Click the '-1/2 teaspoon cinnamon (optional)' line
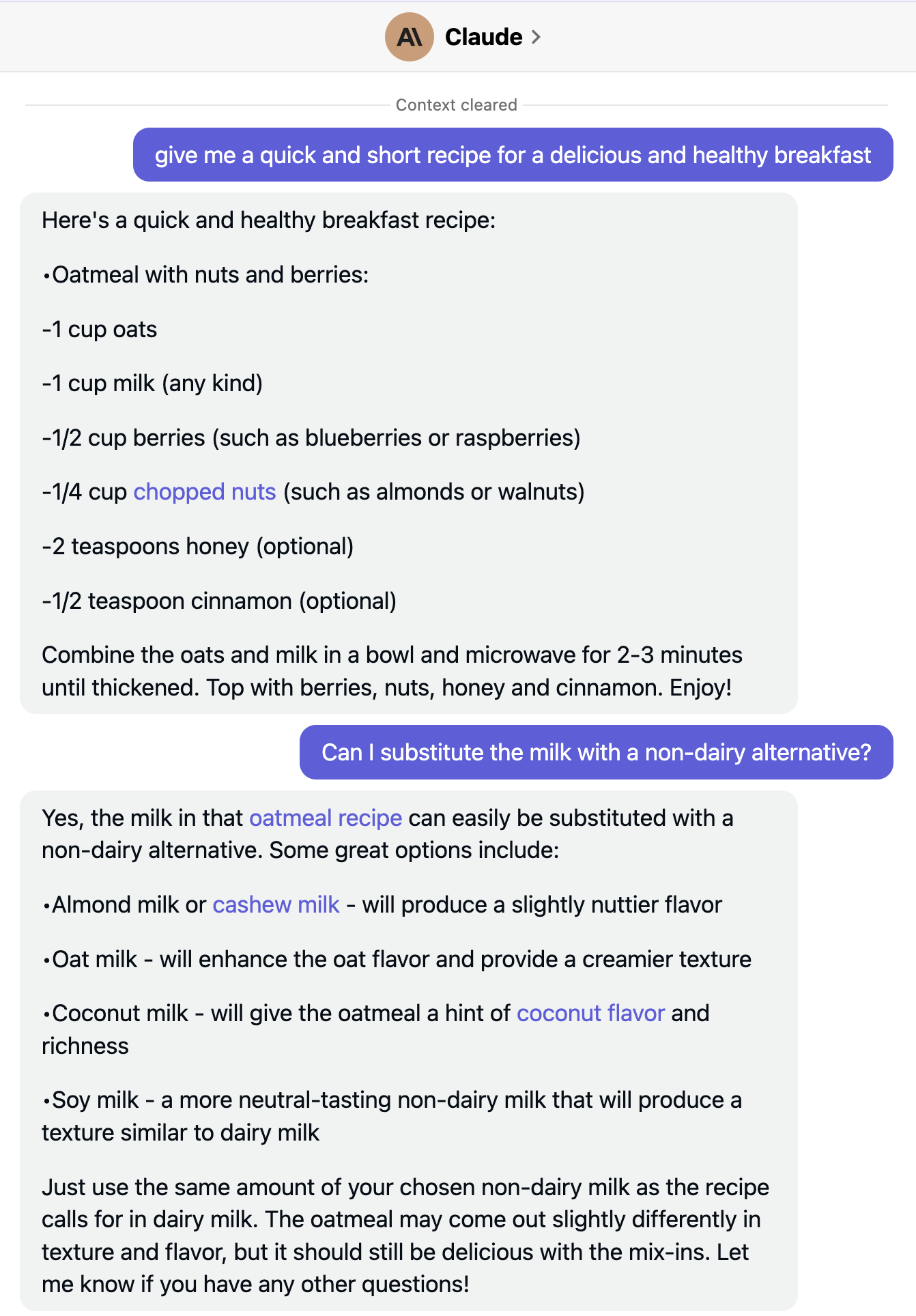This screenshot has width=916, height=1316. pyautogui.click(x=219, y=601)
